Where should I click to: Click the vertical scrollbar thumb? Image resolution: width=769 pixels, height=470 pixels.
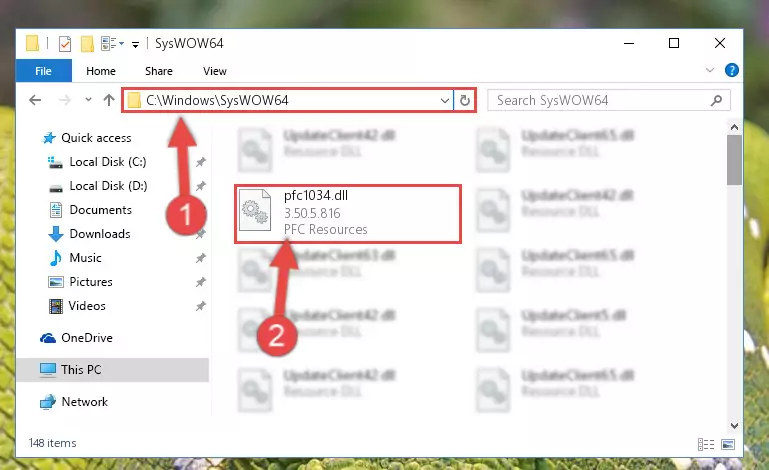pyautogui.click(x=734, y=160)
